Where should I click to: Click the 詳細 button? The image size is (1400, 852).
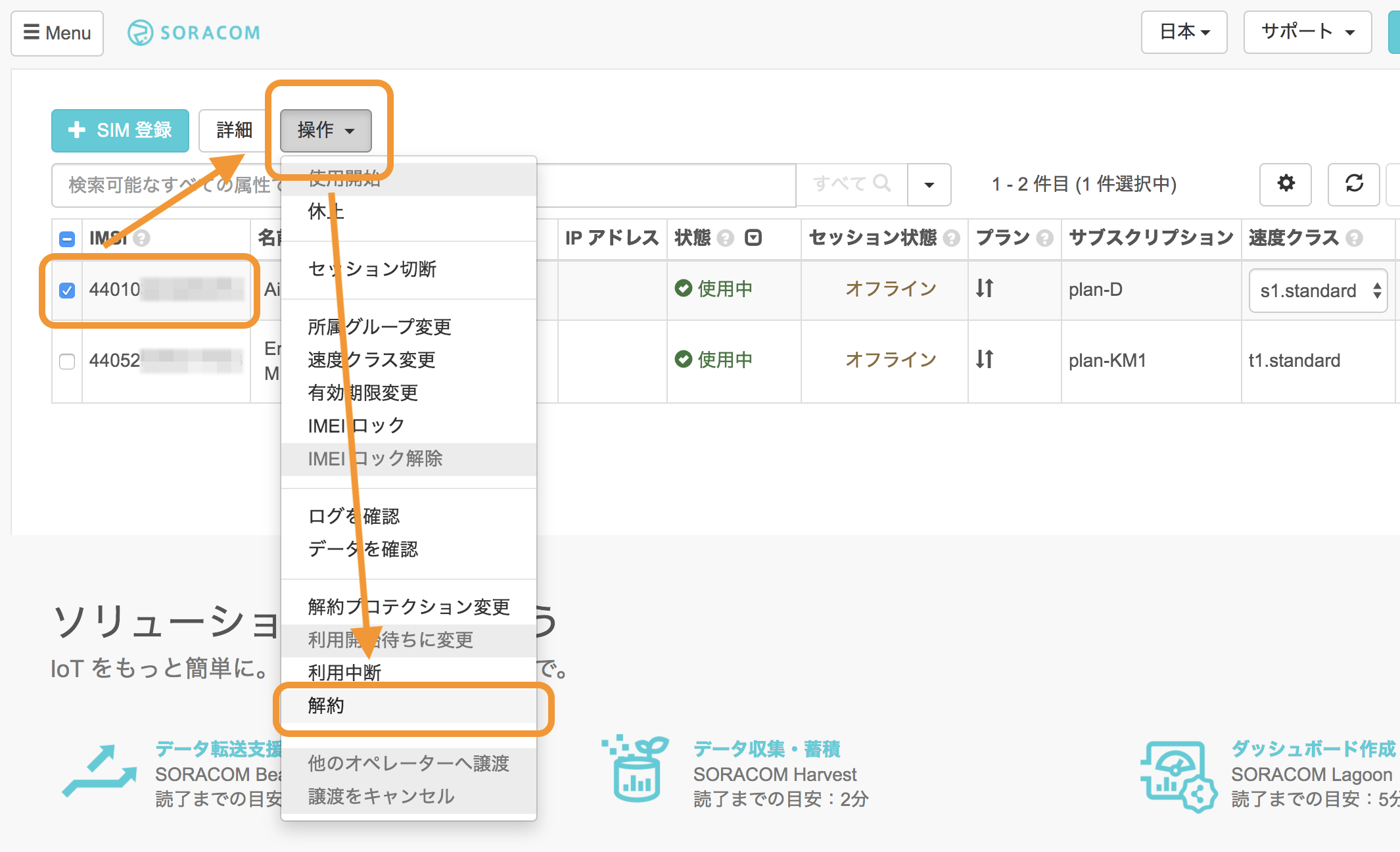coord(234,130)
